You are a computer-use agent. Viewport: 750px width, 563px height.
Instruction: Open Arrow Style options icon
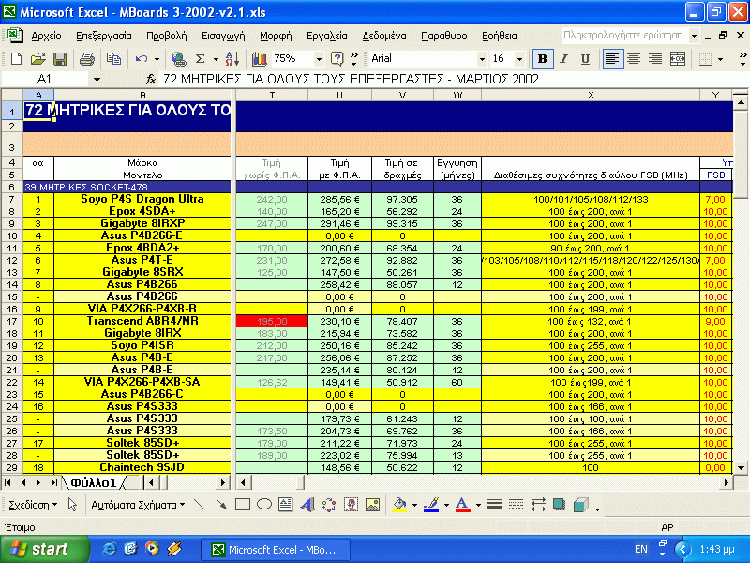pyautogui.click(x=538, y=504)
